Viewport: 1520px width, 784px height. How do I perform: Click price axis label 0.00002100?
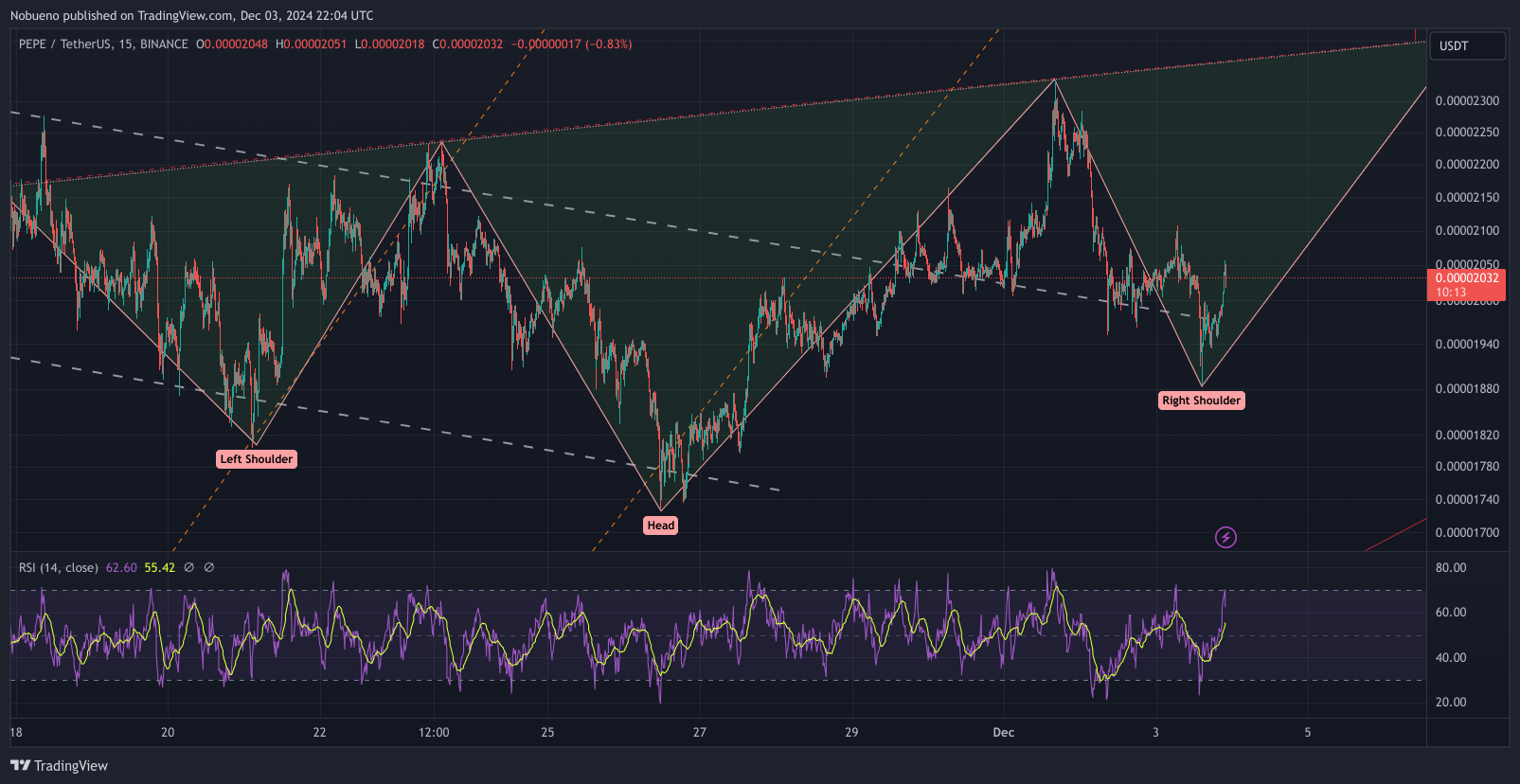click(1467, 230)
